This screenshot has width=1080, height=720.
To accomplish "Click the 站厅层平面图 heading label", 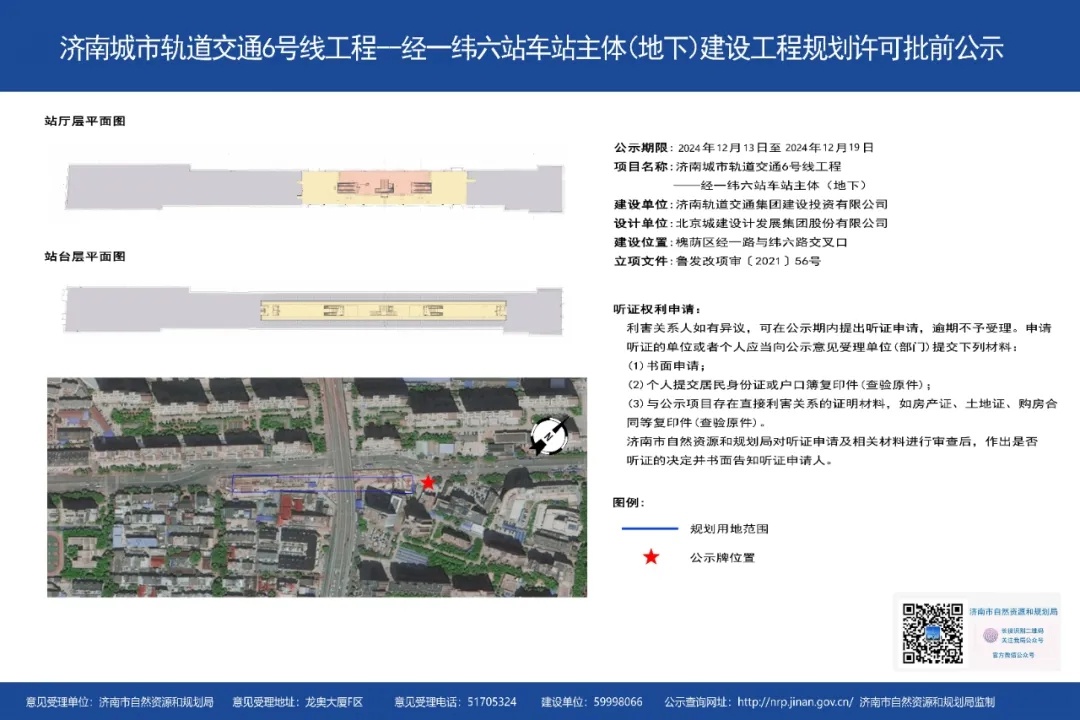I will (x=85, y=121).
